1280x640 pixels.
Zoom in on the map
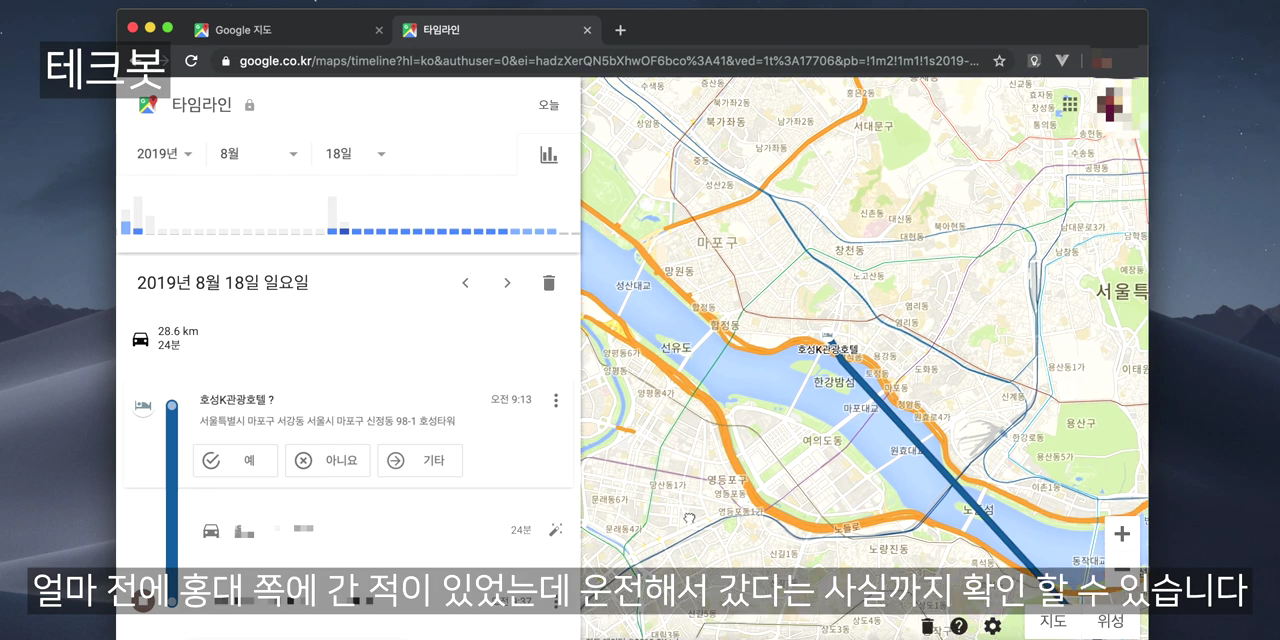point(1121,534)
